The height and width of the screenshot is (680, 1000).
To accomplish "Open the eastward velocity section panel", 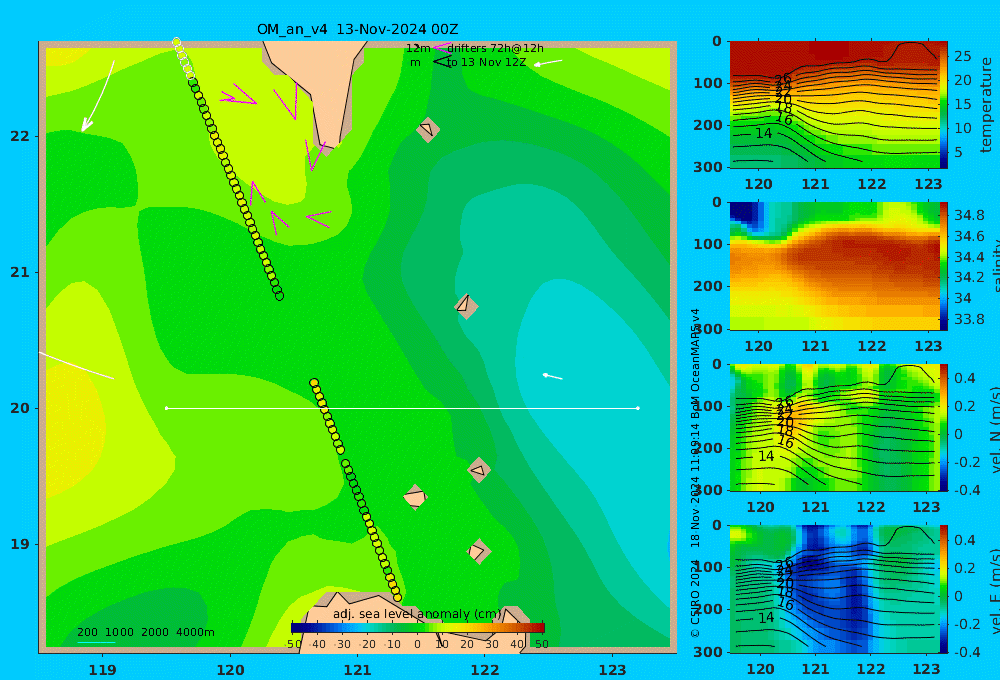I will pos(833,589).
